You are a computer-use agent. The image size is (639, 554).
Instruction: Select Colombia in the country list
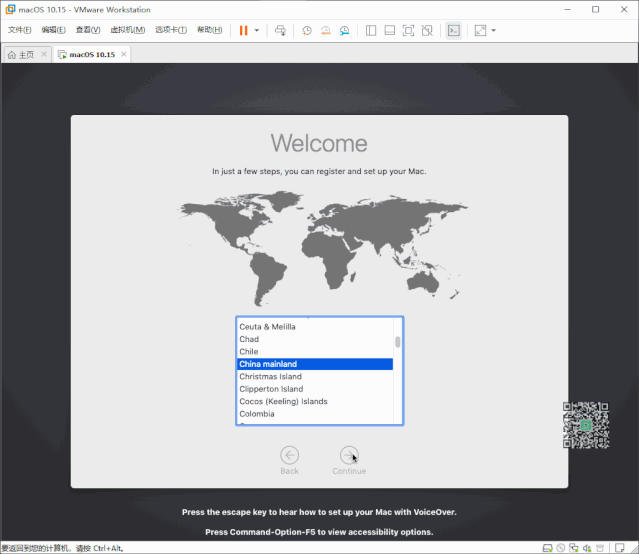click(256, 414)
